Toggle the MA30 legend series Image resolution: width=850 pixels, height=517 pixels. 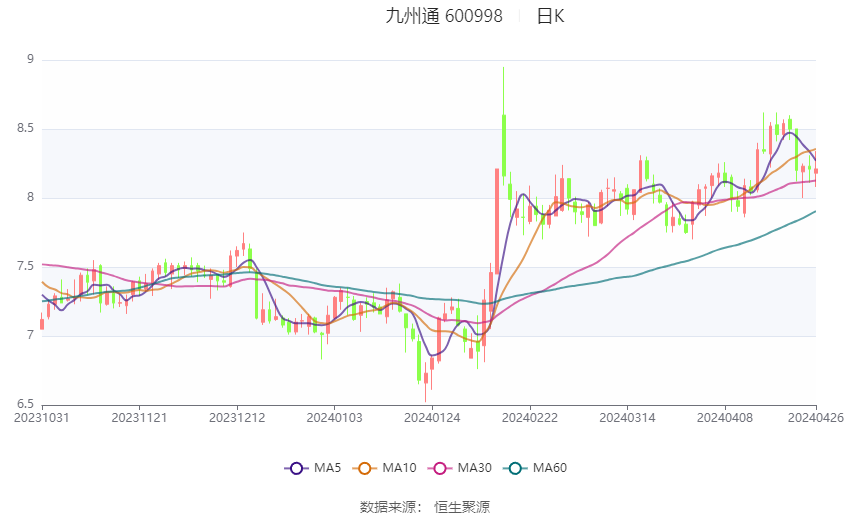460,468
